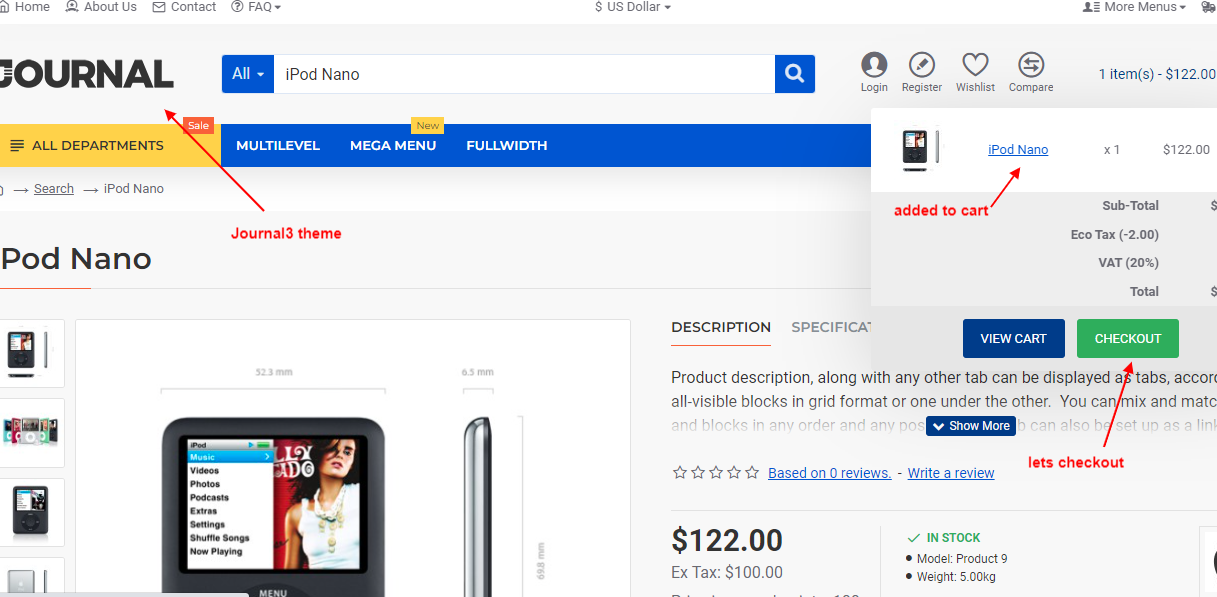Screen dimensions: 1217x597
Task: Click the More Menus user icon
Action: tap(1092, 7)
